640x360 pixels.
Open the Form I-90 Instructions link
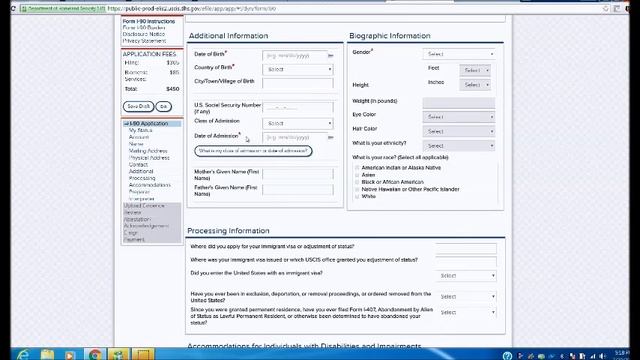point(149,21)
